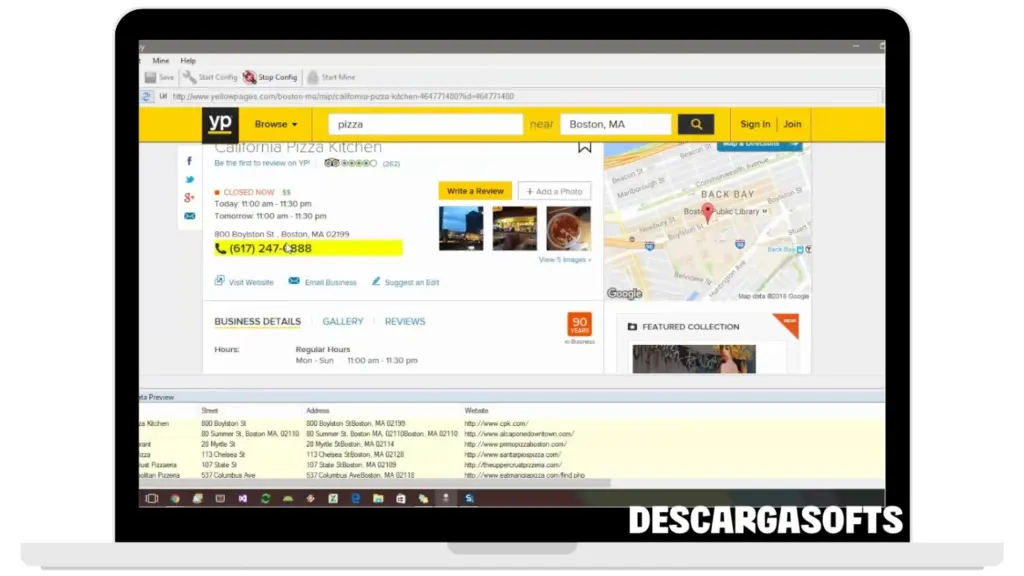Click the YP Yellow Pages logo
The image size is (1024, 576).
[x=220, y=124]
